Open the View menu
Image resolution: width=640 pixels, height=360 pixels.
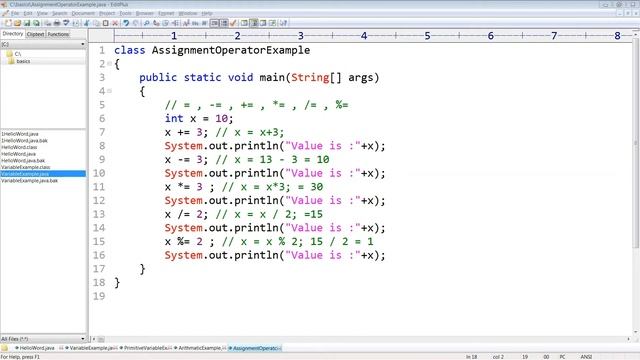[x=42, y=13]
